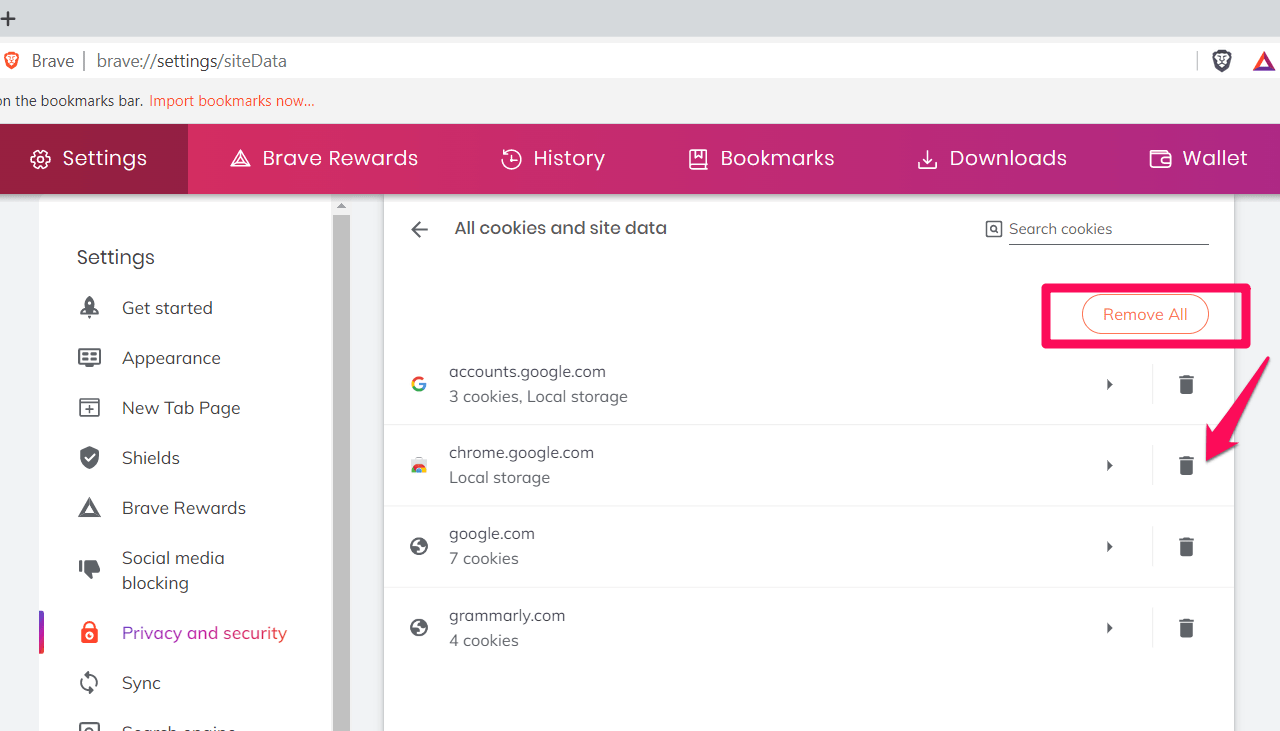Click the sidebar scrollbar up arrow

[x=341, y=206]
